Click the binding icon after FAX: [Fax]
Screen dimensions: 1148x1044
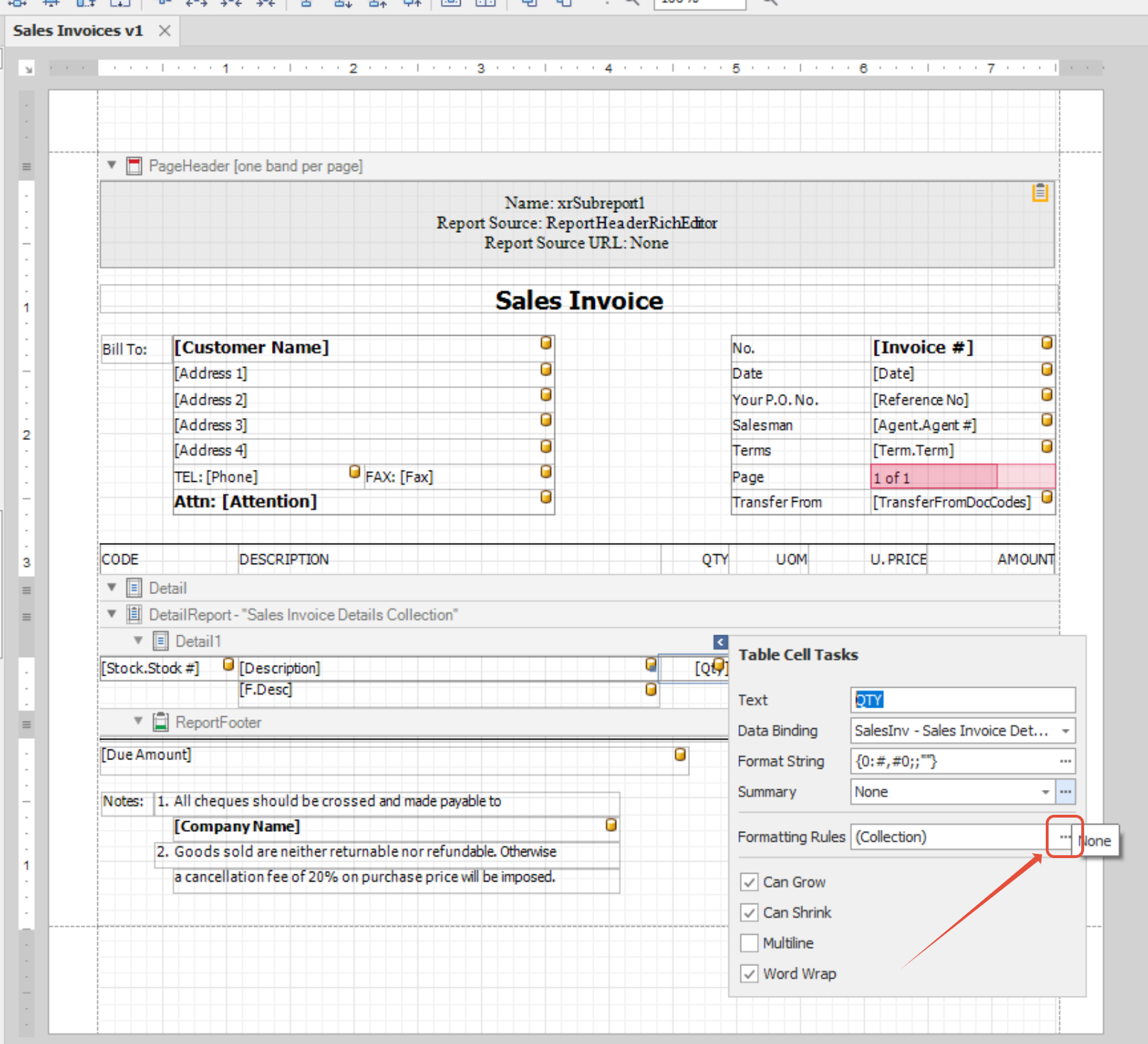[x=546, y=472]
